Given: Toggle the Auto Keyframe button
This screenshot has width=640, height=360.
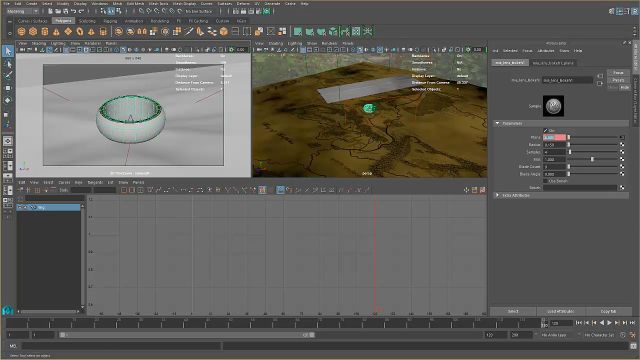Looking at the screenshot, I should pos(623,335).
